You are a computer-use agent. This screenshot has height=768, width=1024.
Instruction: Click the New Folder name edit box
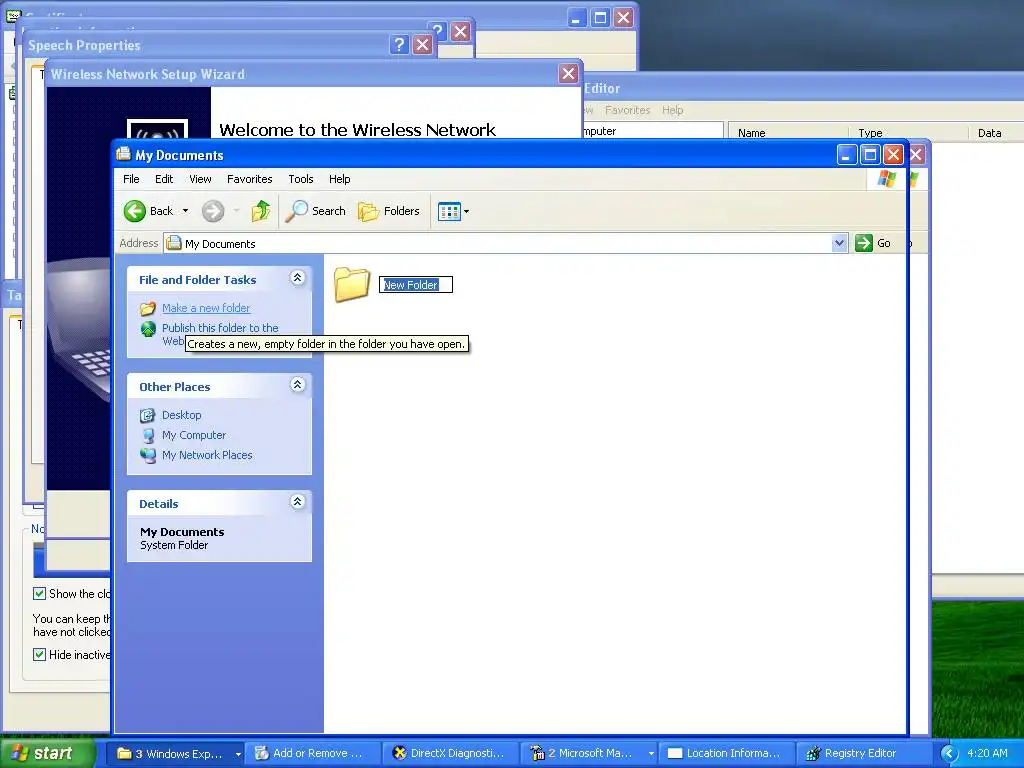(416, 285)
